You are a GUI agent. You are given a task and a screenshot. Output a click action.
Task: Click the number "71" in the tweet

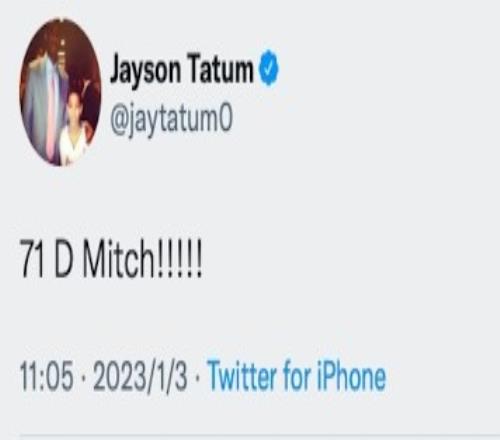pyautogui.click(x=32, y=259)
